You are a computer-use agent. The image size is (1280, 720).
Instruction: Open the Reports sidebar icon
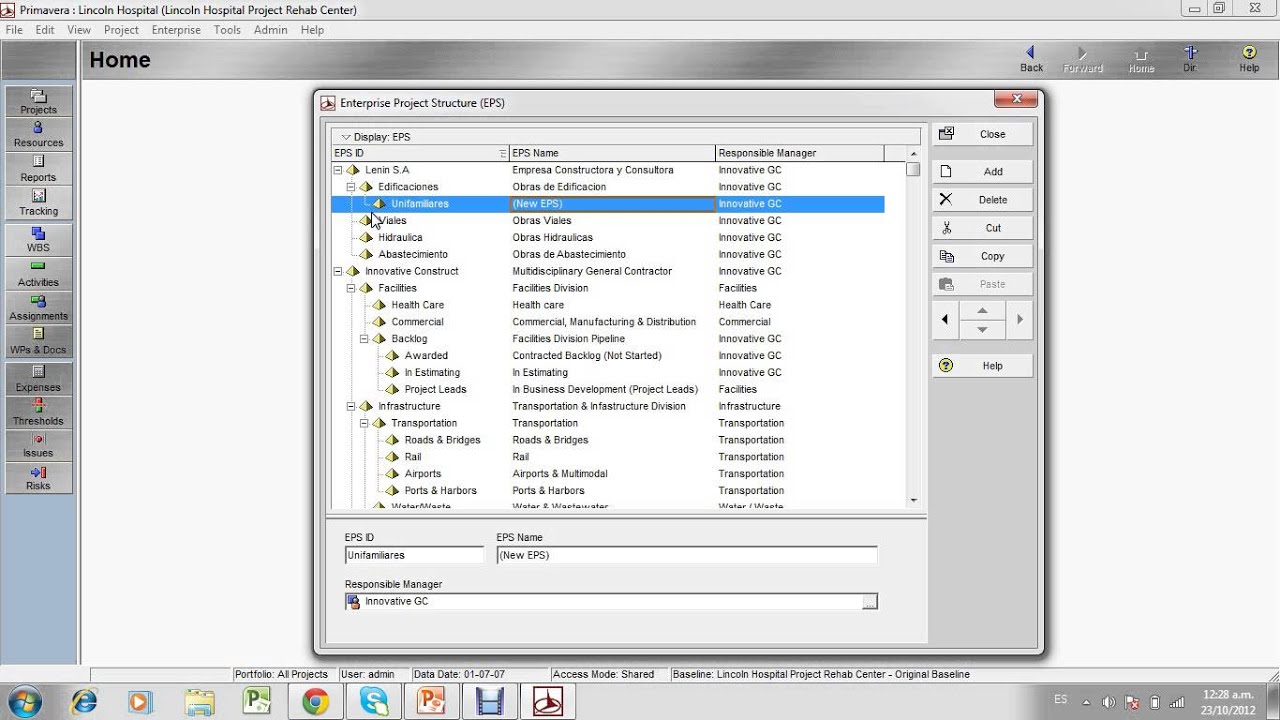click(38, 169)
